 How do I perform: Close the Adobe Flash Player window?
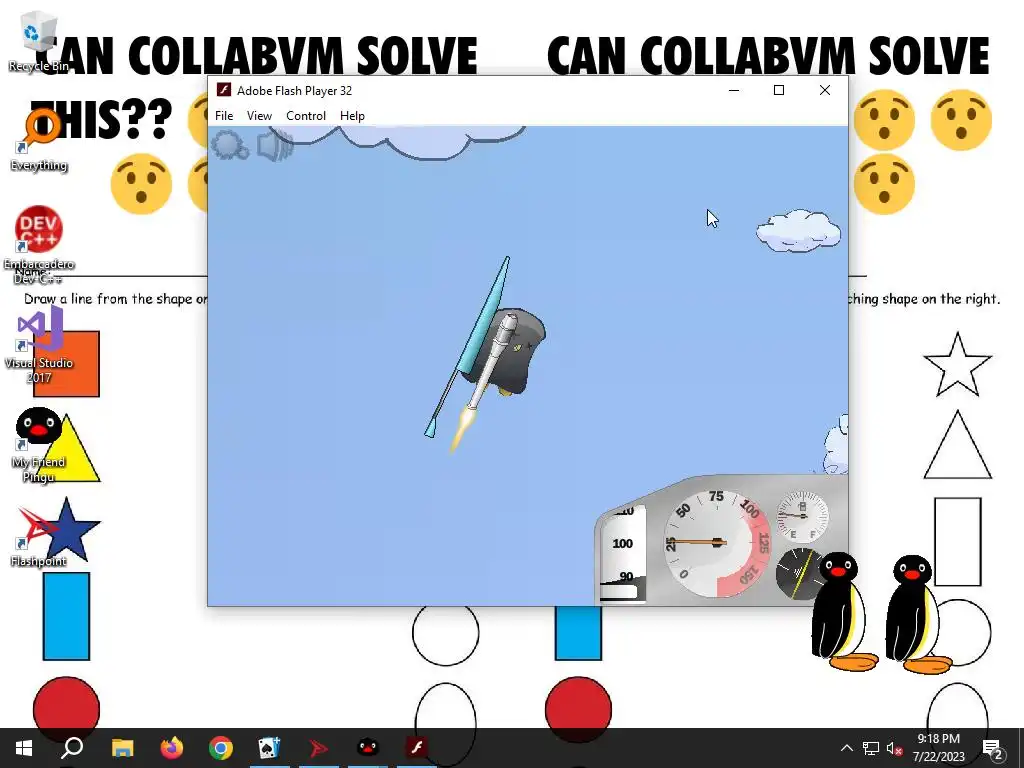tap(825, 90)
